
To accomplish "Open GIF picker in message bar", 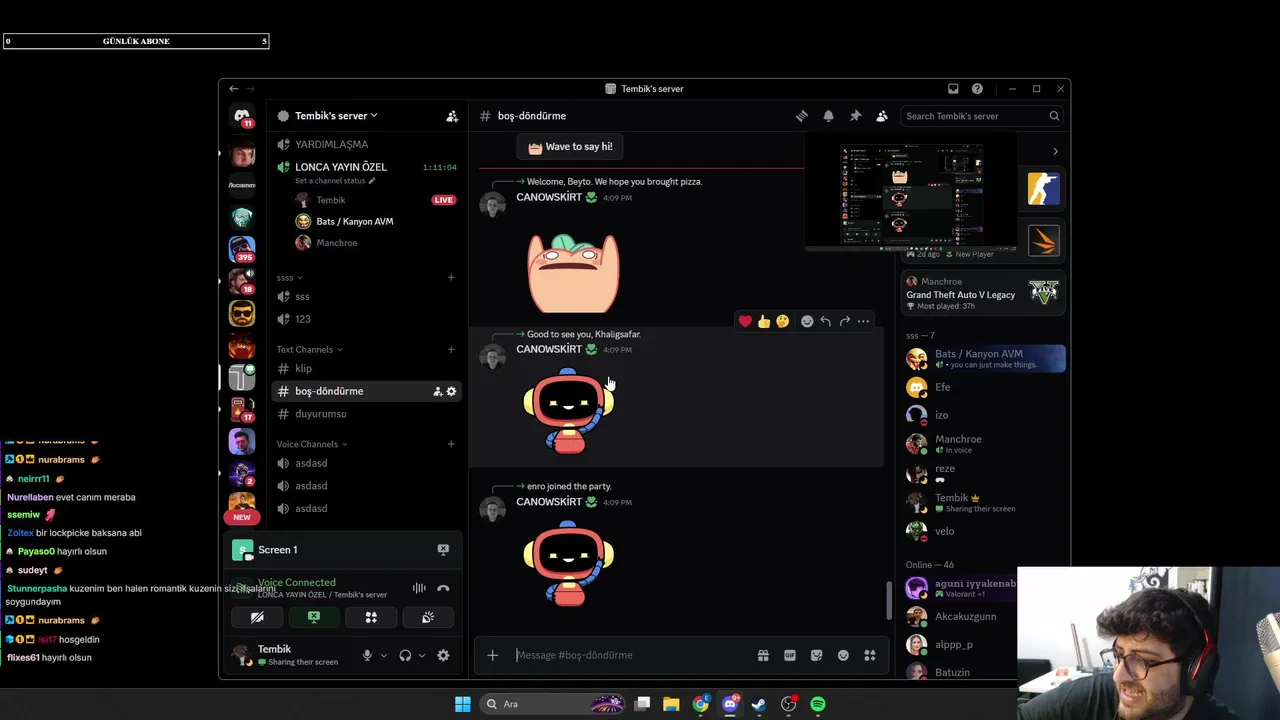I will (790, 655).
